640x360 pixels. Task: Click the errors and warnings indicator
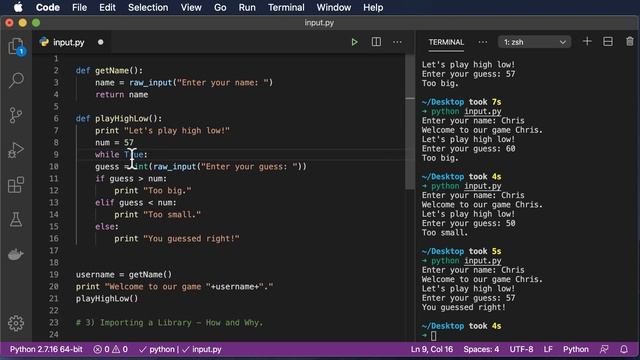(111, 349)
